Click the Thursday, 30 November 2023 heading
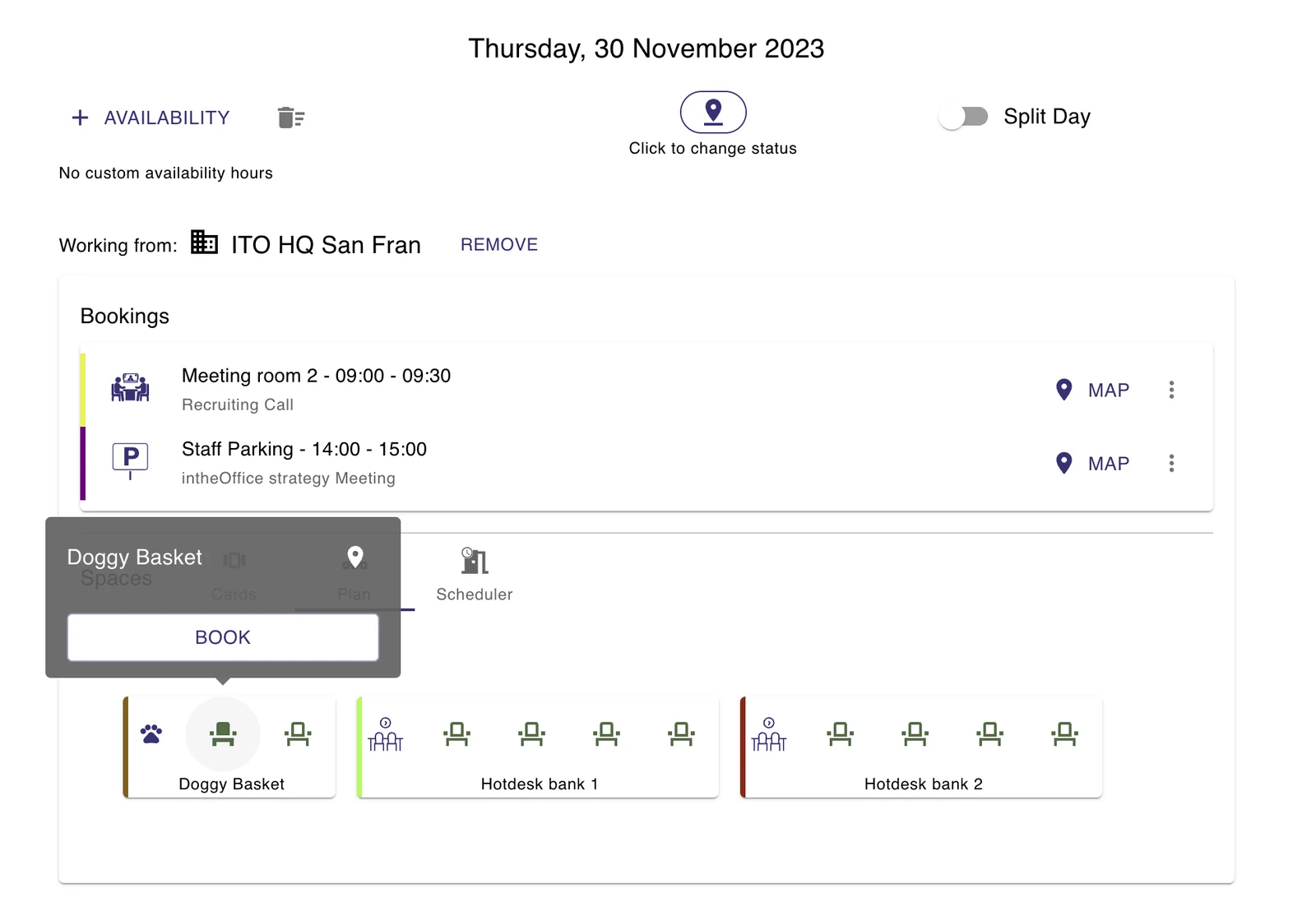Image resolution: width=1316 pixels, height=911 pixels. pyautogui.click(x=646, y=49)
